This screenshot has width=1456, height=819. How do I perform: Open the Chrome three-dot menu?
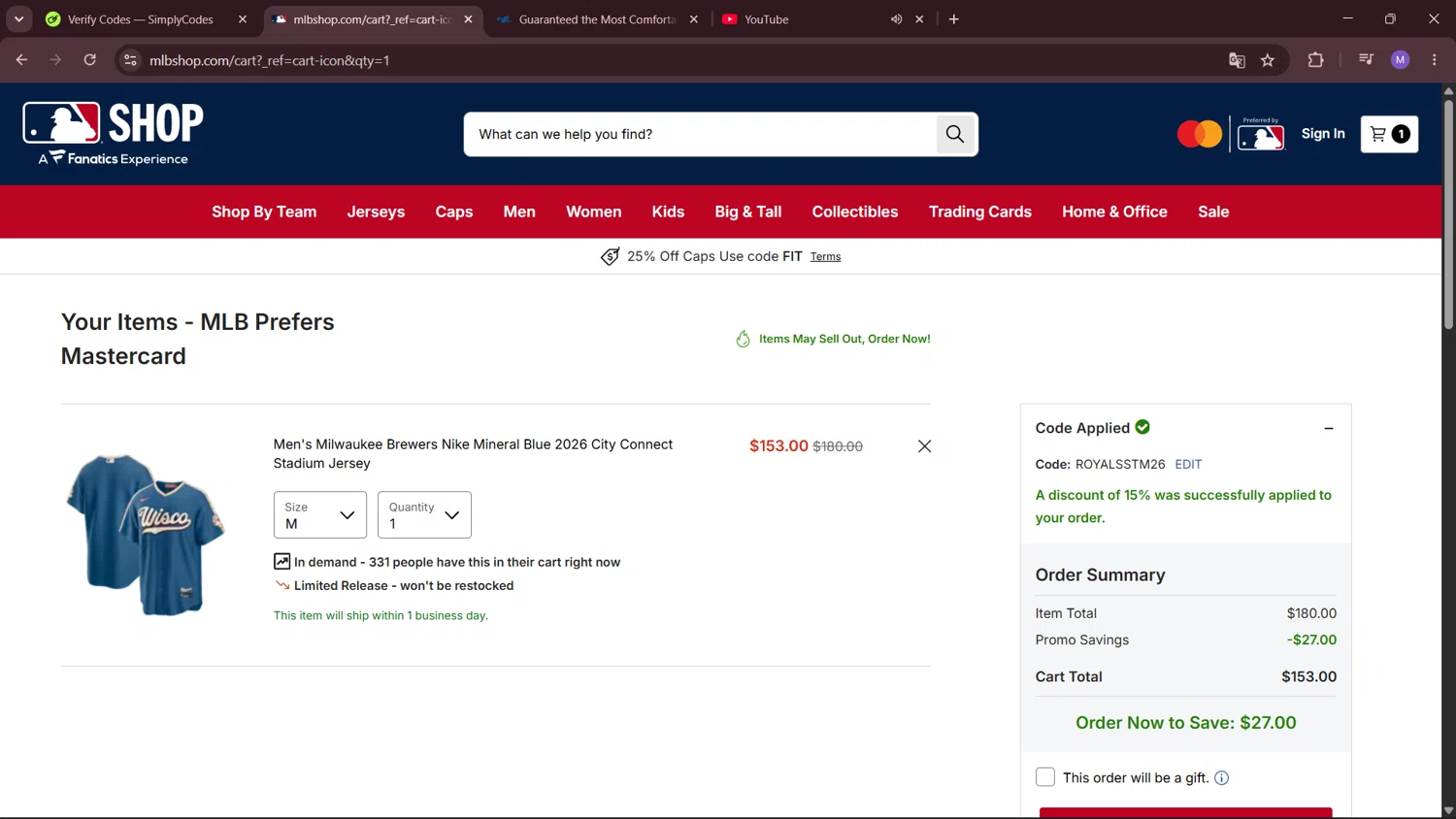(x=1435, y=60)
